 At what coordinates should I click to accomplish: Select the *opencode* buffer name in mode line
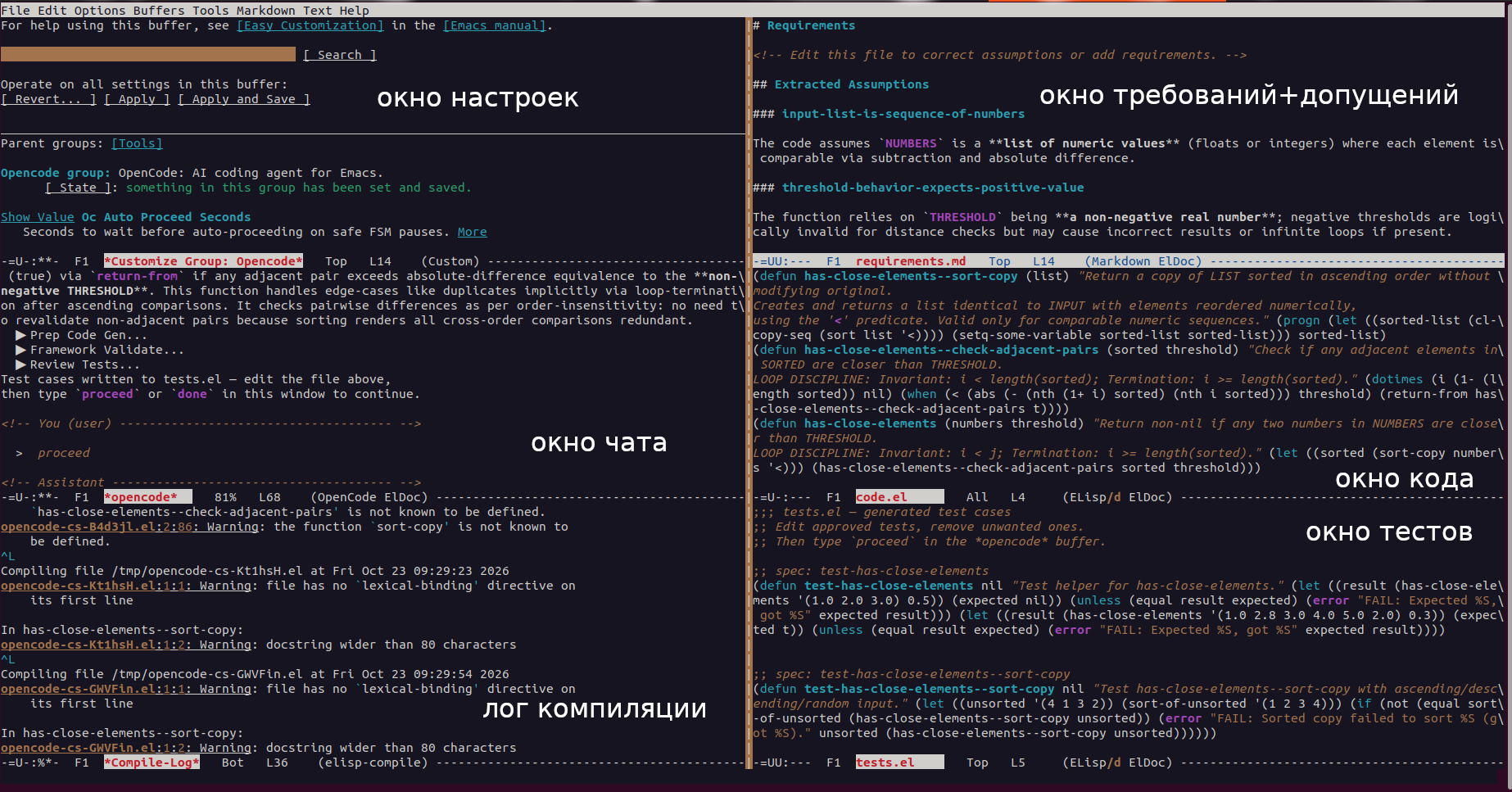141,497
